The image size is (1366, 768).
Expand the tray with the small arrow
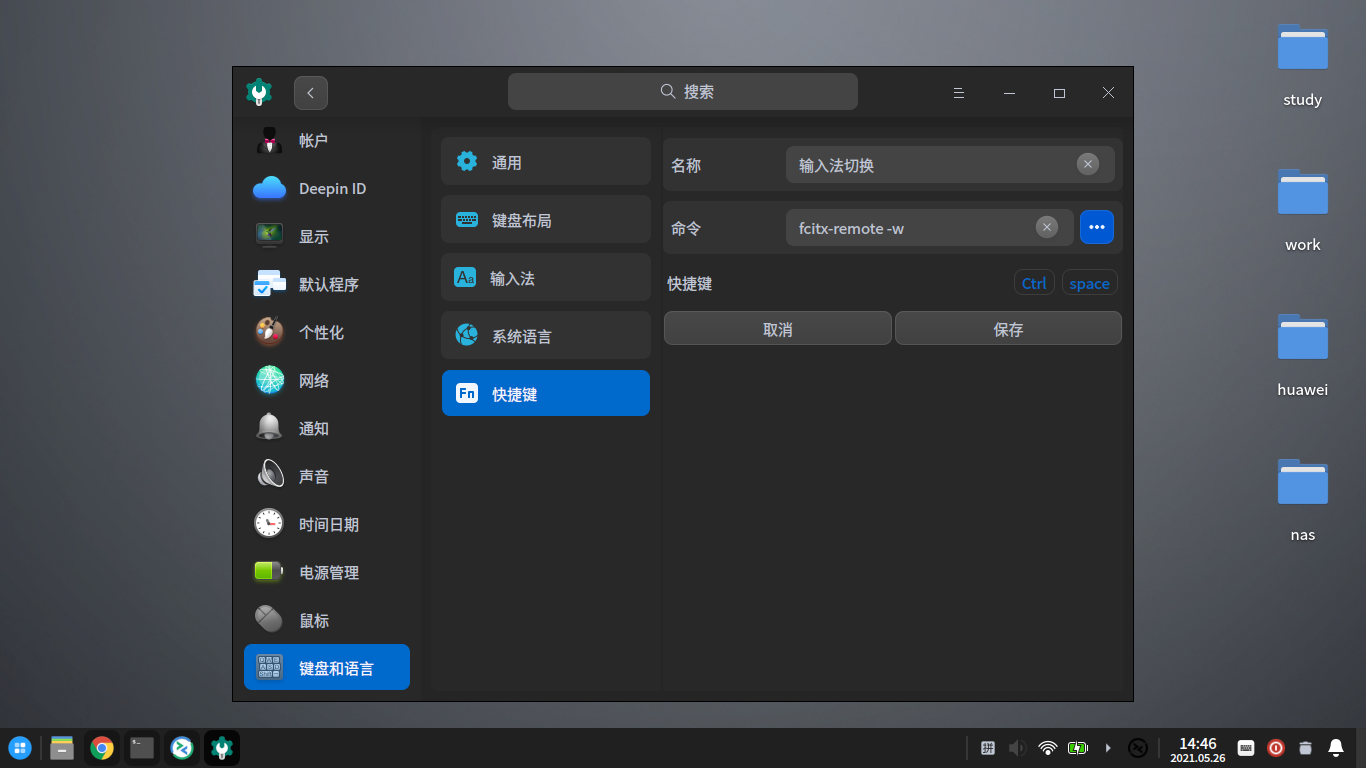click(1108, 748)
